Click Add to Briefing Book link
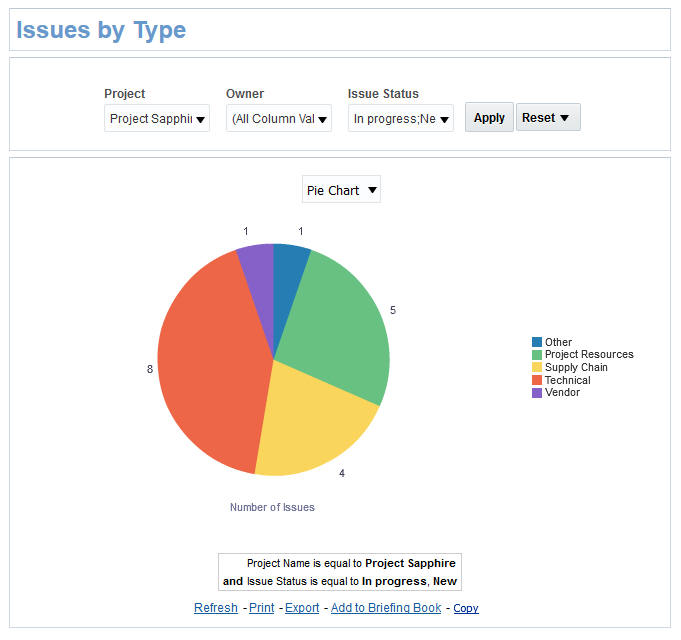681x640 pixels. tap(386, 608)
